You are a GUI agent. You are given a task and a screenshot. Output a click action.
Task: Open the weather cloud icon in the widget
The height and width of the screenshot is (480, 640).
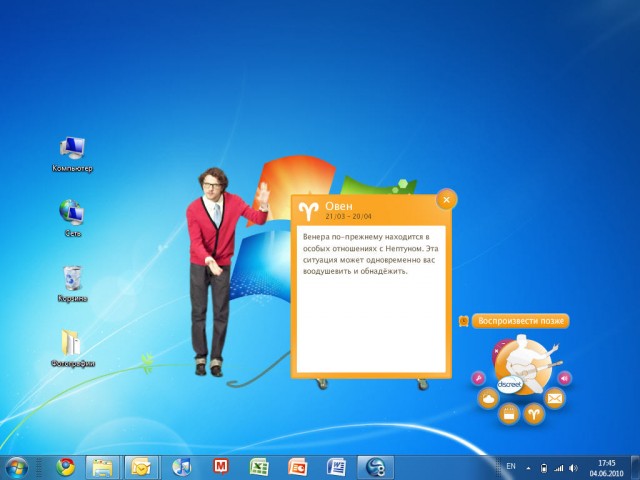click(489, 399)
